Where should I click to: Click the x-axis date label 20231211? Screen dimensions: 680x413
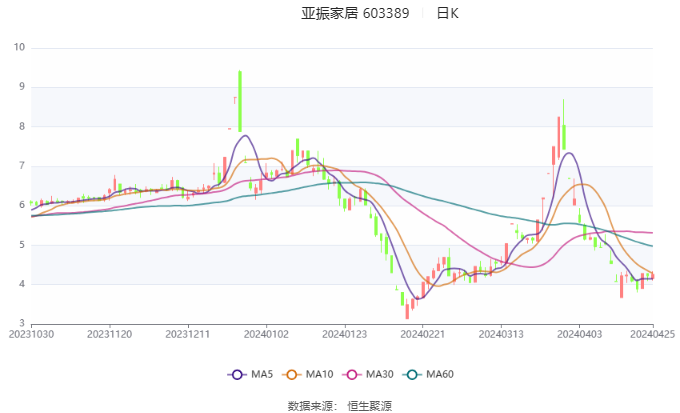pyautogui.click(x=188, y=334)
